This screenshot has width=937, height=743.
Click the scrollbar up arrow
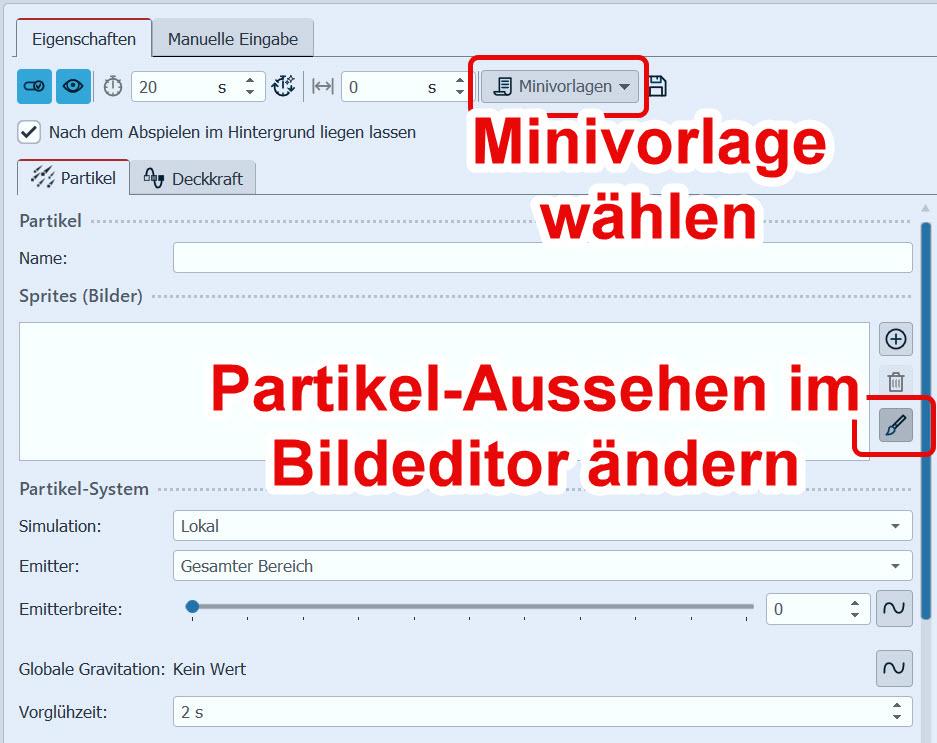pyautogui.click(x=926, y=209)
